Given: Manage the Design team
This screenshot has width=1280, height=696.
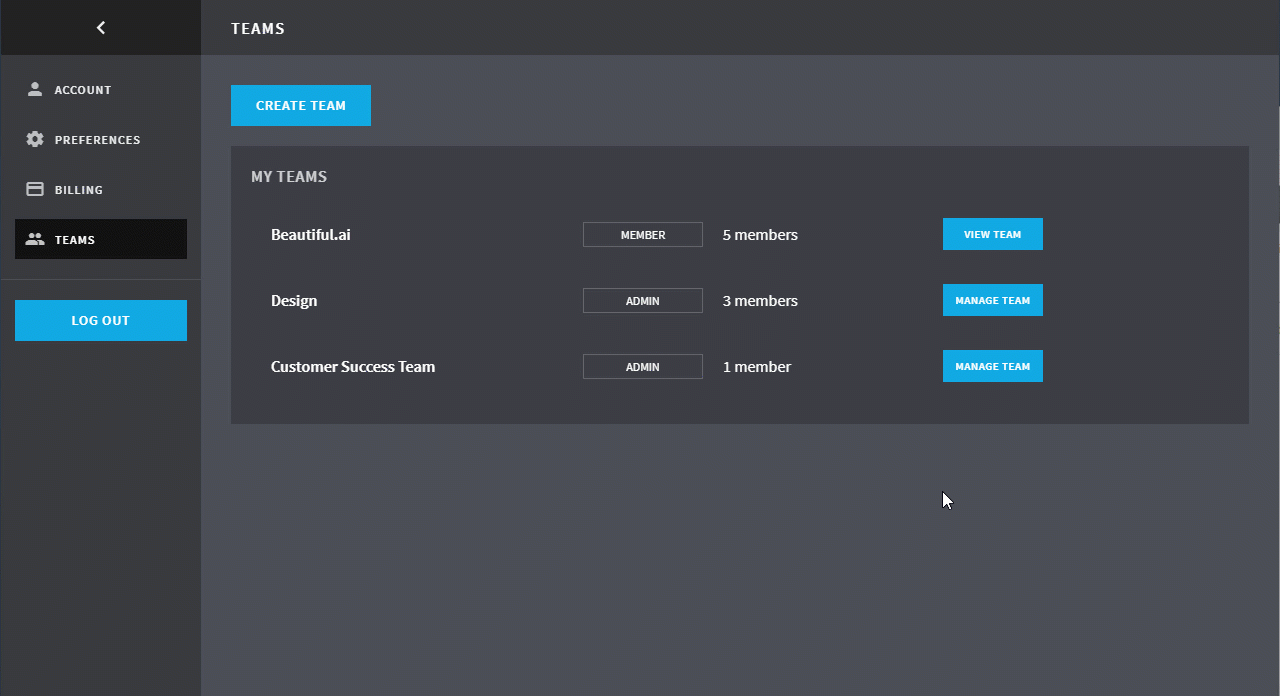Looking at the screenshot, I should pyautogui.click(x=992, y=300).
